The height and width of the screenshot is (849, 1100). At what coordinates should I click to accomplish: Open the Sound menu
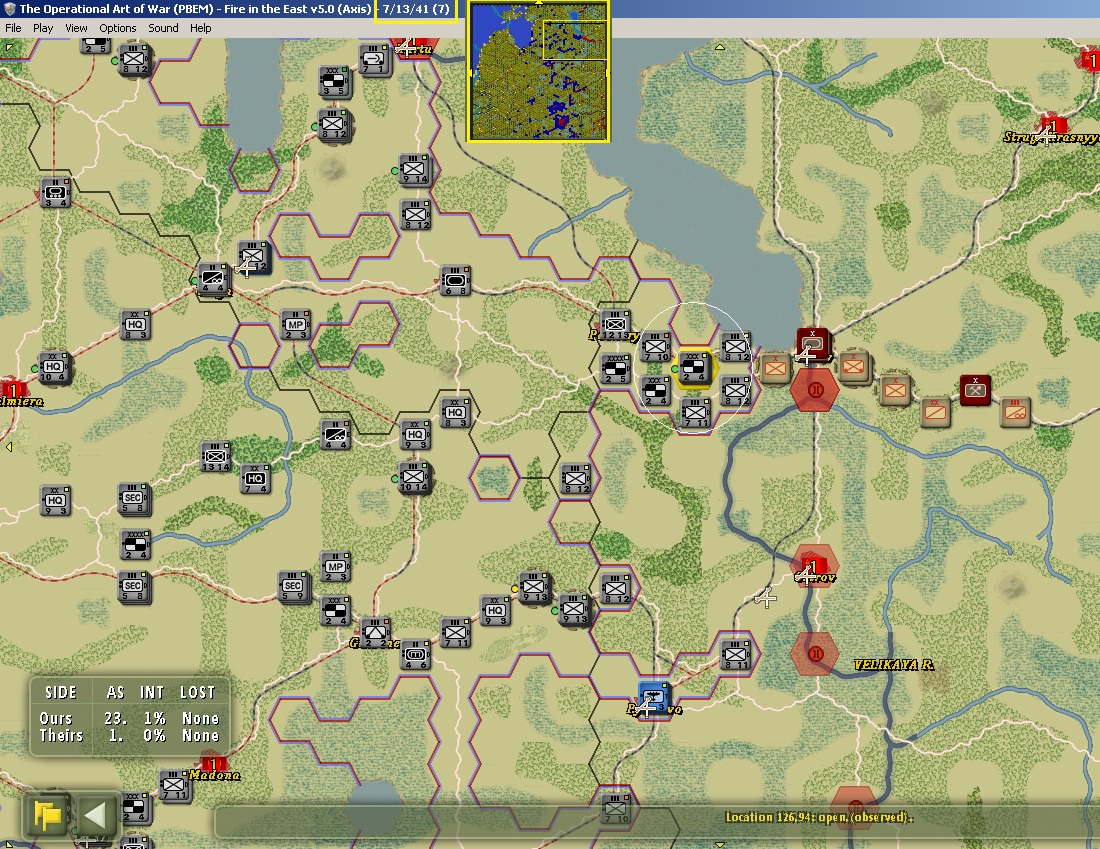tap(163, 28)
